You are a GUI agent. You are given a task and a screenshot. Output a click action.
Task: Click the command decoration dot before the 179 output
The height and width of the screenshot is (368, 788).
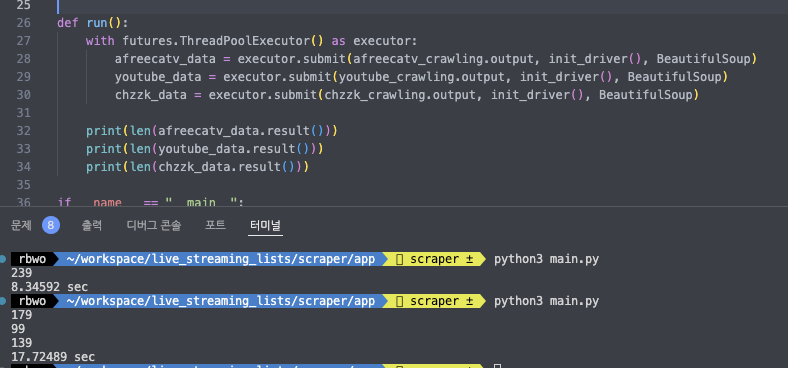point(3,301)
